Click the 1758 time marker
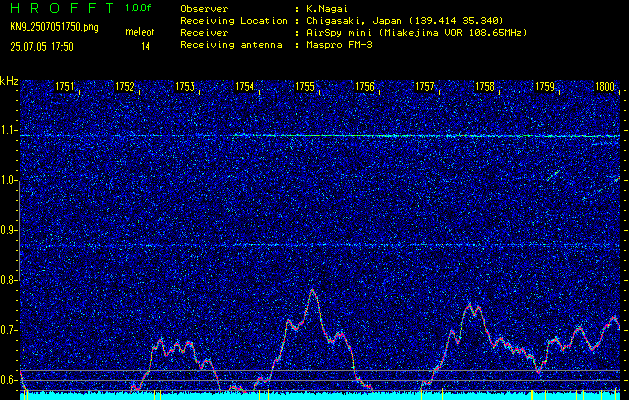 (485, 86)
